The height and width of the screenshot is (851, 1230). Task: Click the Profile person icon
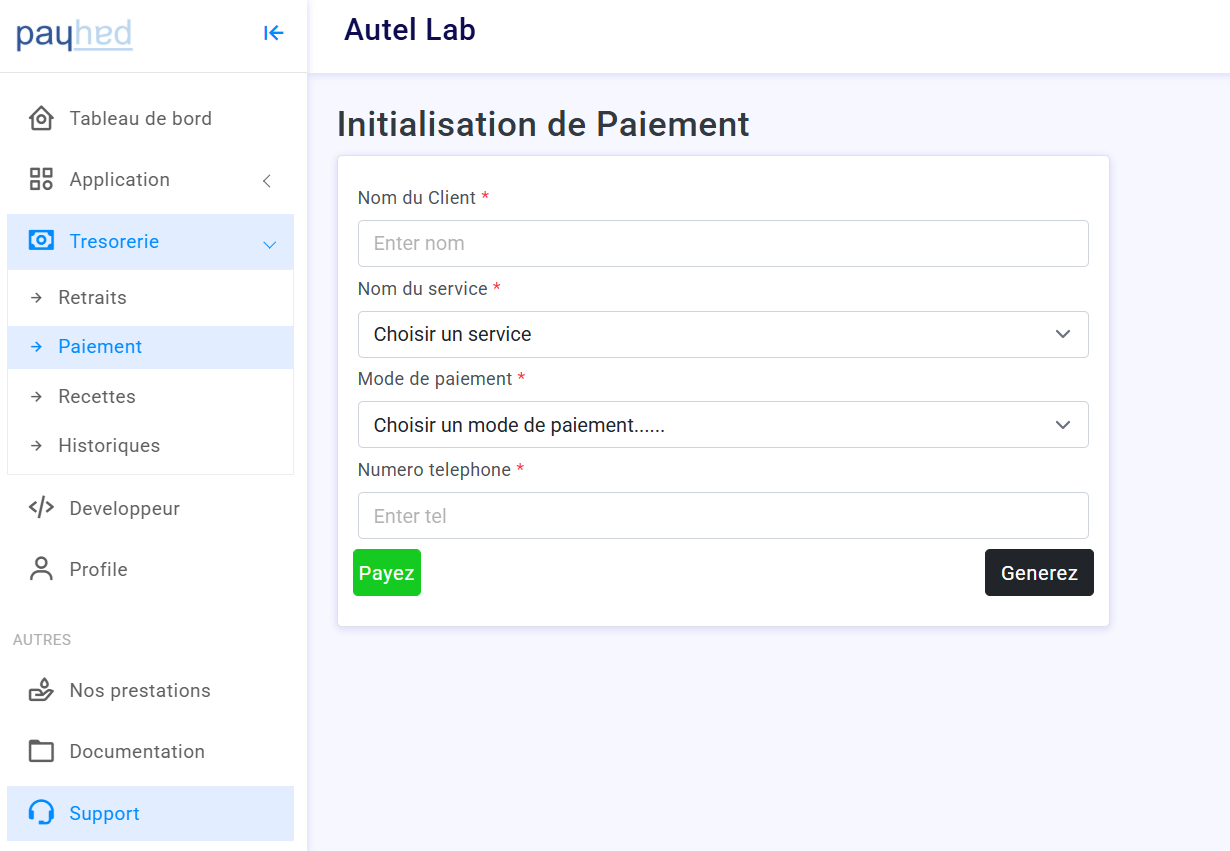[x=40, y=568]
